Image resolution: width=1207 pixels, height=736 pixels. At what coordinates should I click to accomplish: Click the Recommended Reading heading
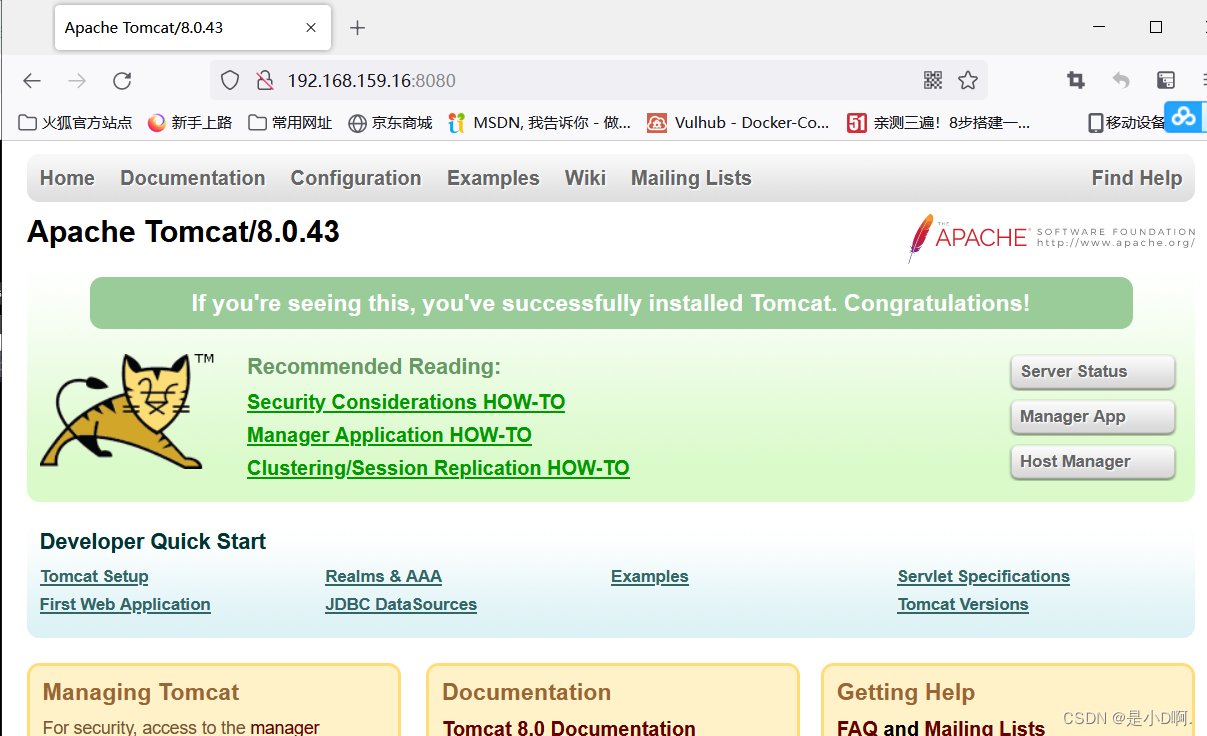coord(374,367)
